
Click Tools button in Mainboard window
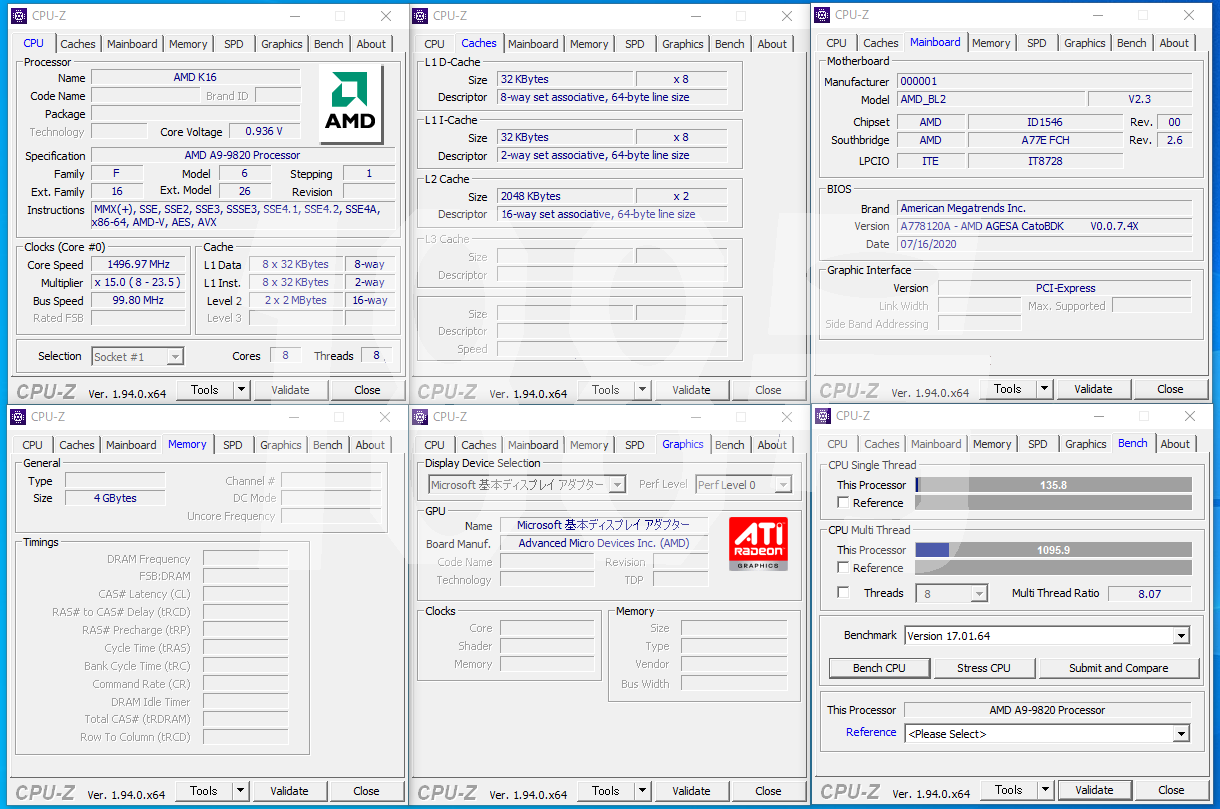(1008, 389)
